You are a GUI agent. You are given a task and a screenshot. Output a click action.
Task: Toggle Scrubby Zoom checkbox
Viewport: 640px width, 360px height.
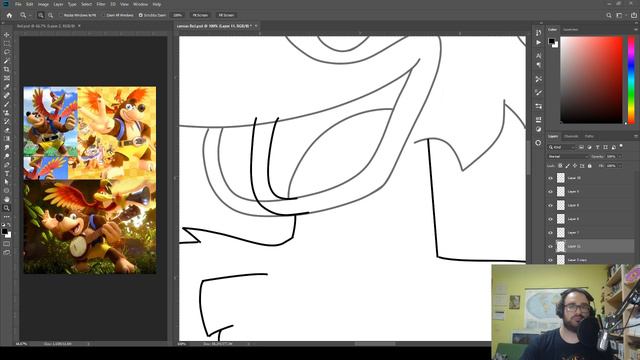[140, 15]
